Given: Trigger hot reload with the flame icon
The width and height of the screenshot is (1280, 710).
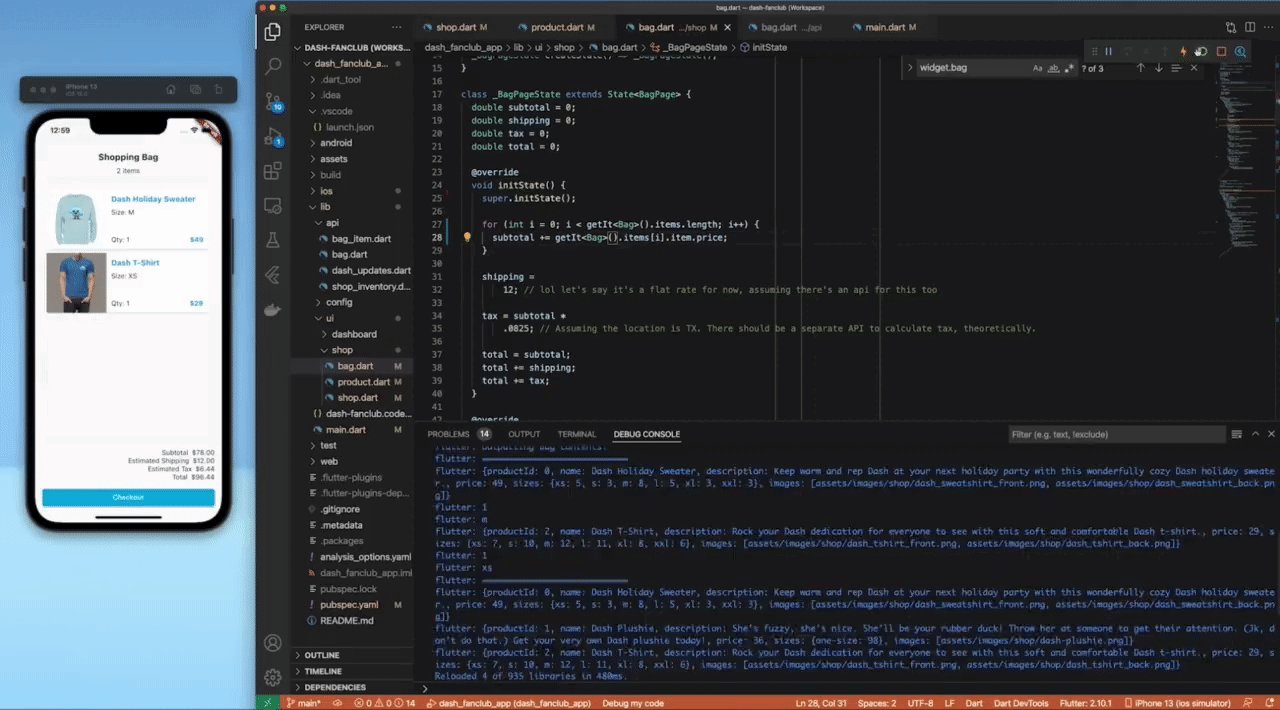Looking at the screenshot, I should (1183, 51).
